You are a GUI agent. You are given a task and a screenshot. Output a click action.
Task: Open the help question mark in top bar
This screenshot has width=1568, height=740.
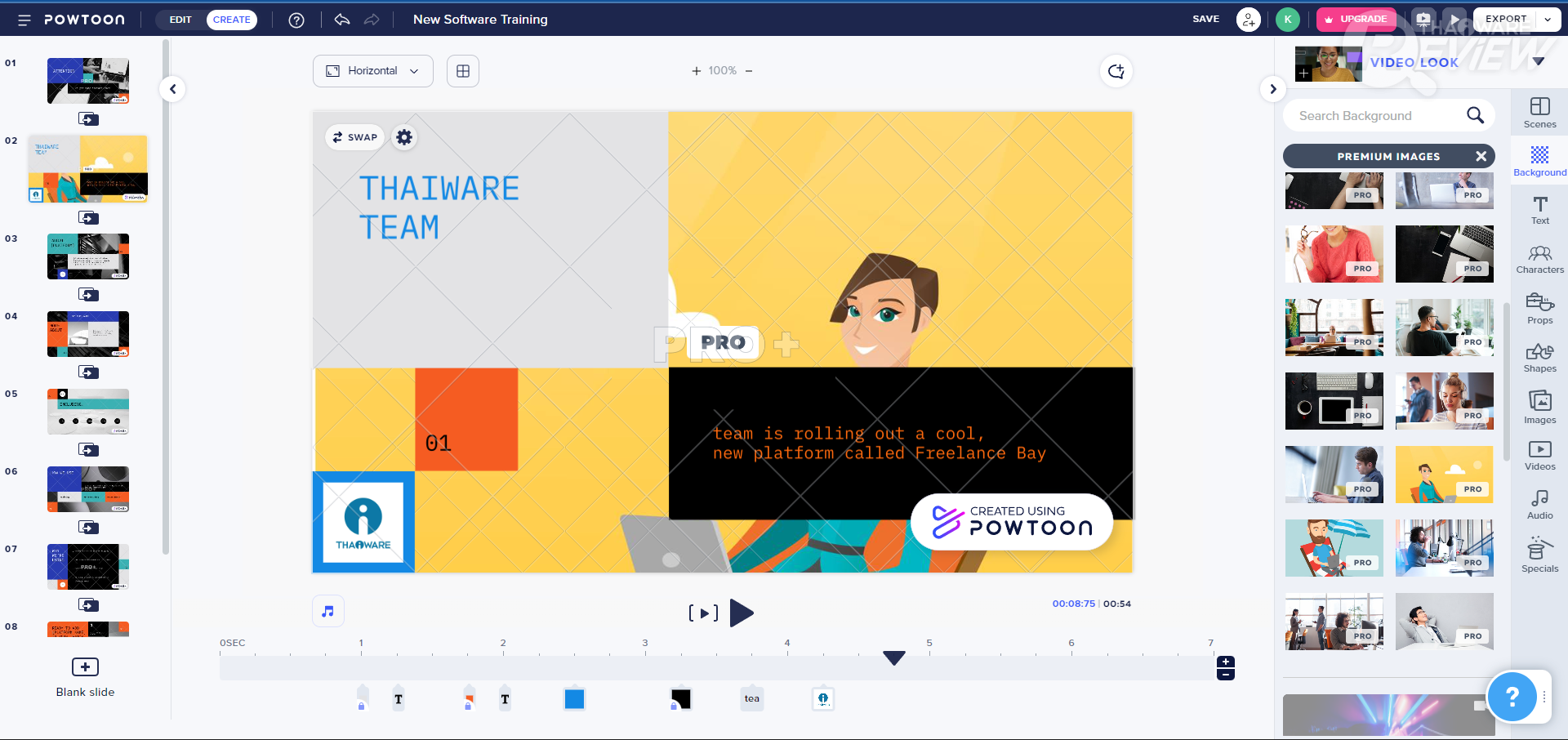click(x=296, y=20)
